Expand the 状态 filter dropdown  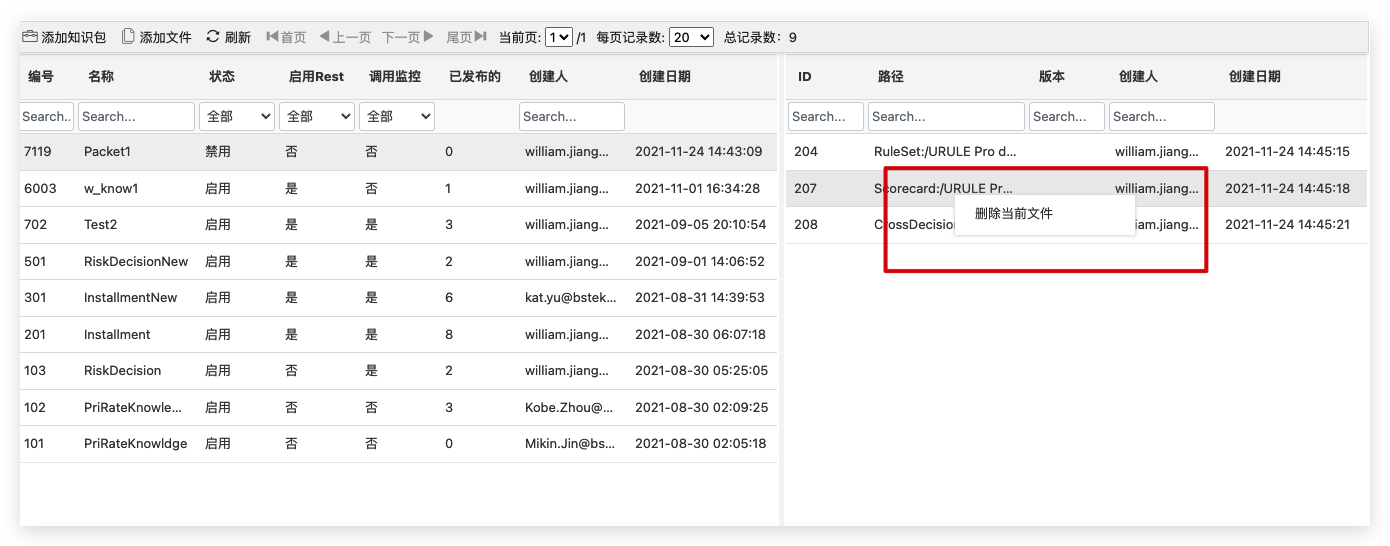[237, 117]
